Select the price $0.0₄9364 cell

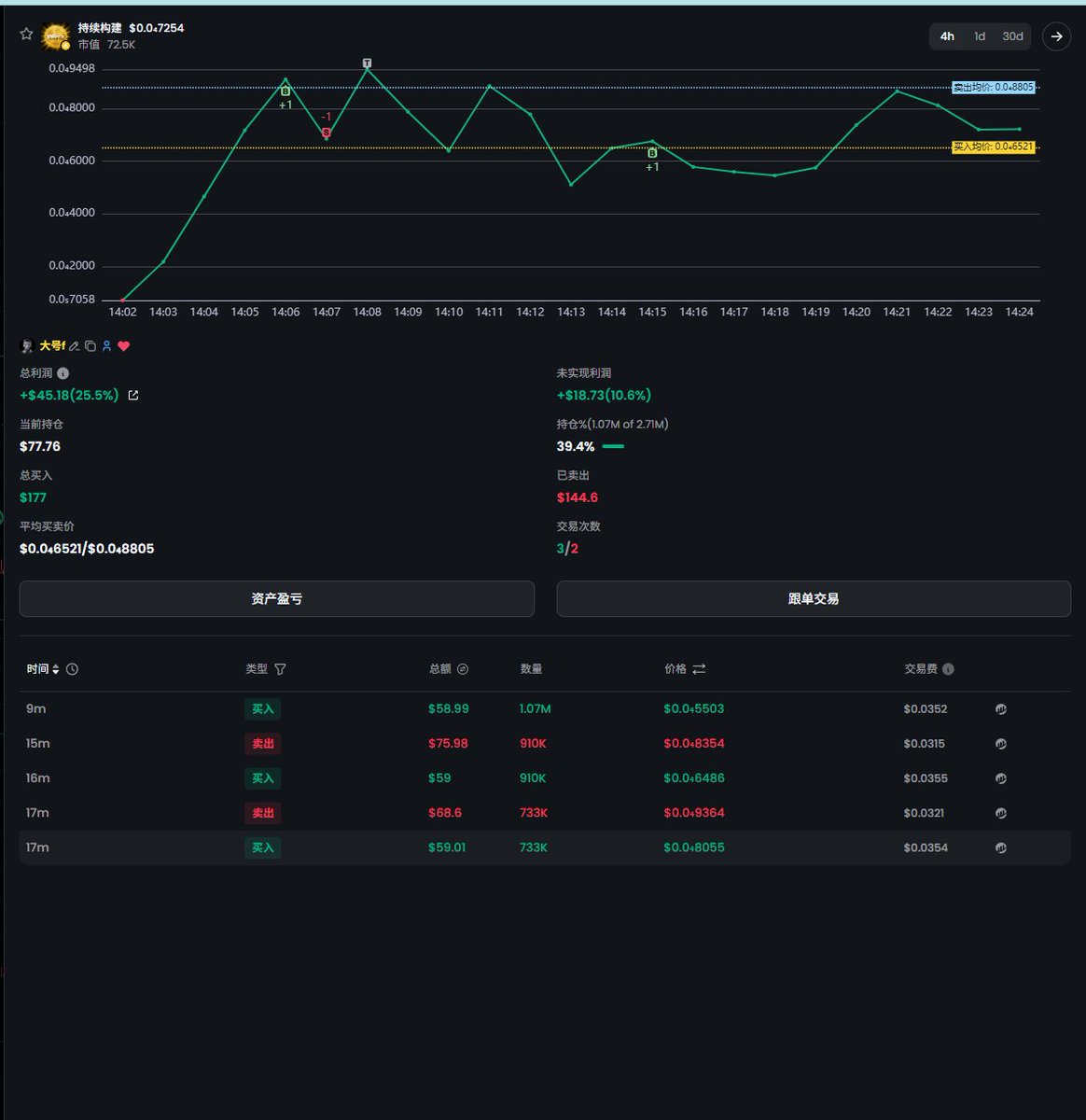694,813
